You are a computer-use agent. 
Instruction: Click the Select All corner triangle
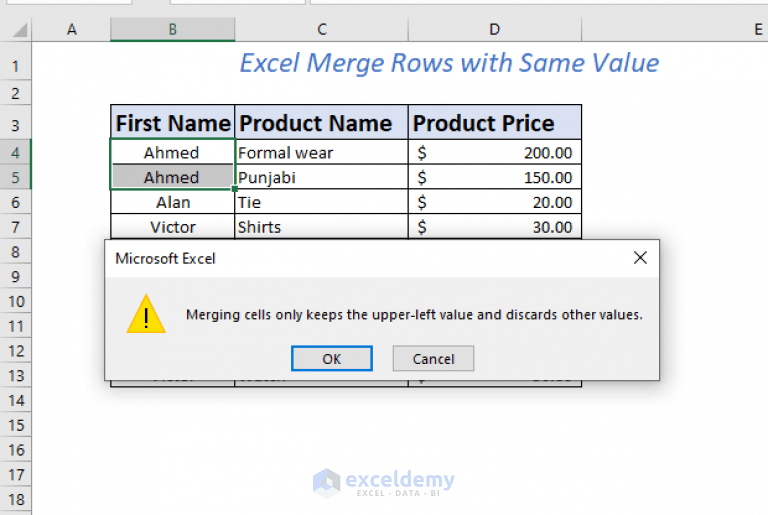[x=20, y=30]
